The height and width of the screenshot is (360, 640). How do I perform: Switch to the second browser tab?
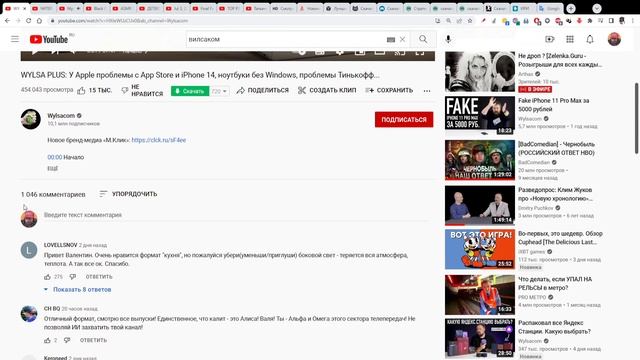(42, 8)
